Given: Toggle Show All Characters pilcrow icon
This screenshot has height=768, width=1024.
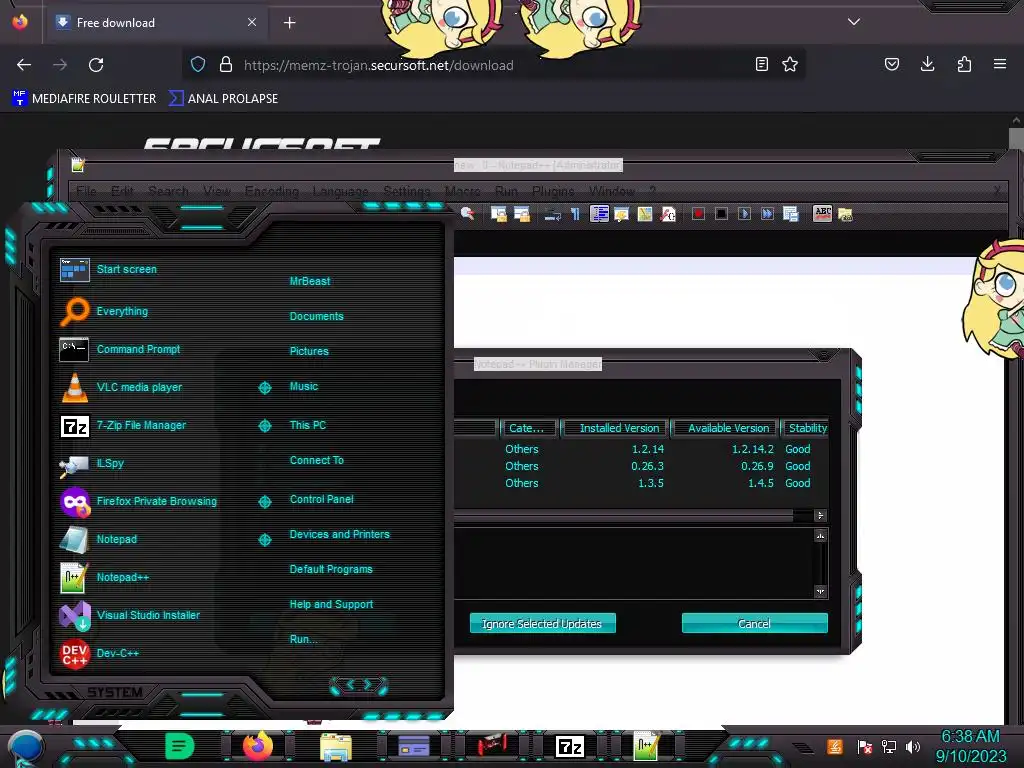Looking at the screenshot, I should [x=575, y=214].
